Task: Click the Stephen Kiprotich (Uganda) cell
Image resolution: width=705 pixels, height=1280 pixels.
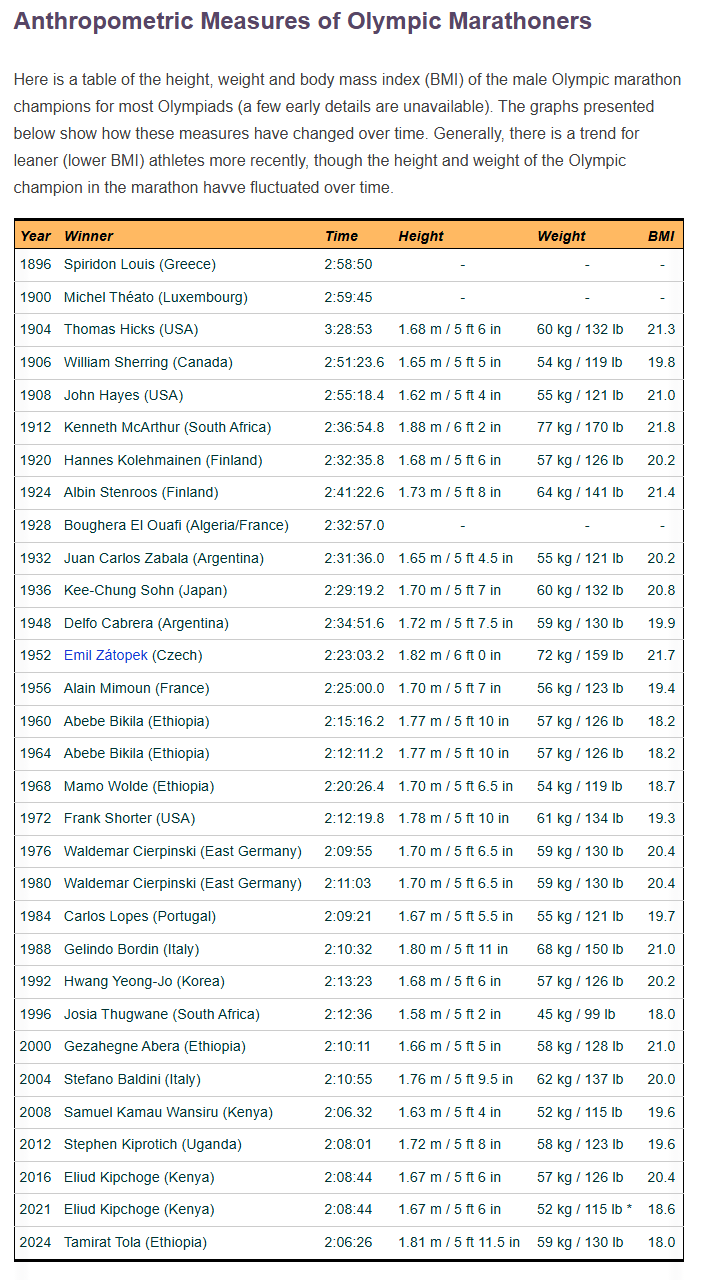Action: [153, 1144]
